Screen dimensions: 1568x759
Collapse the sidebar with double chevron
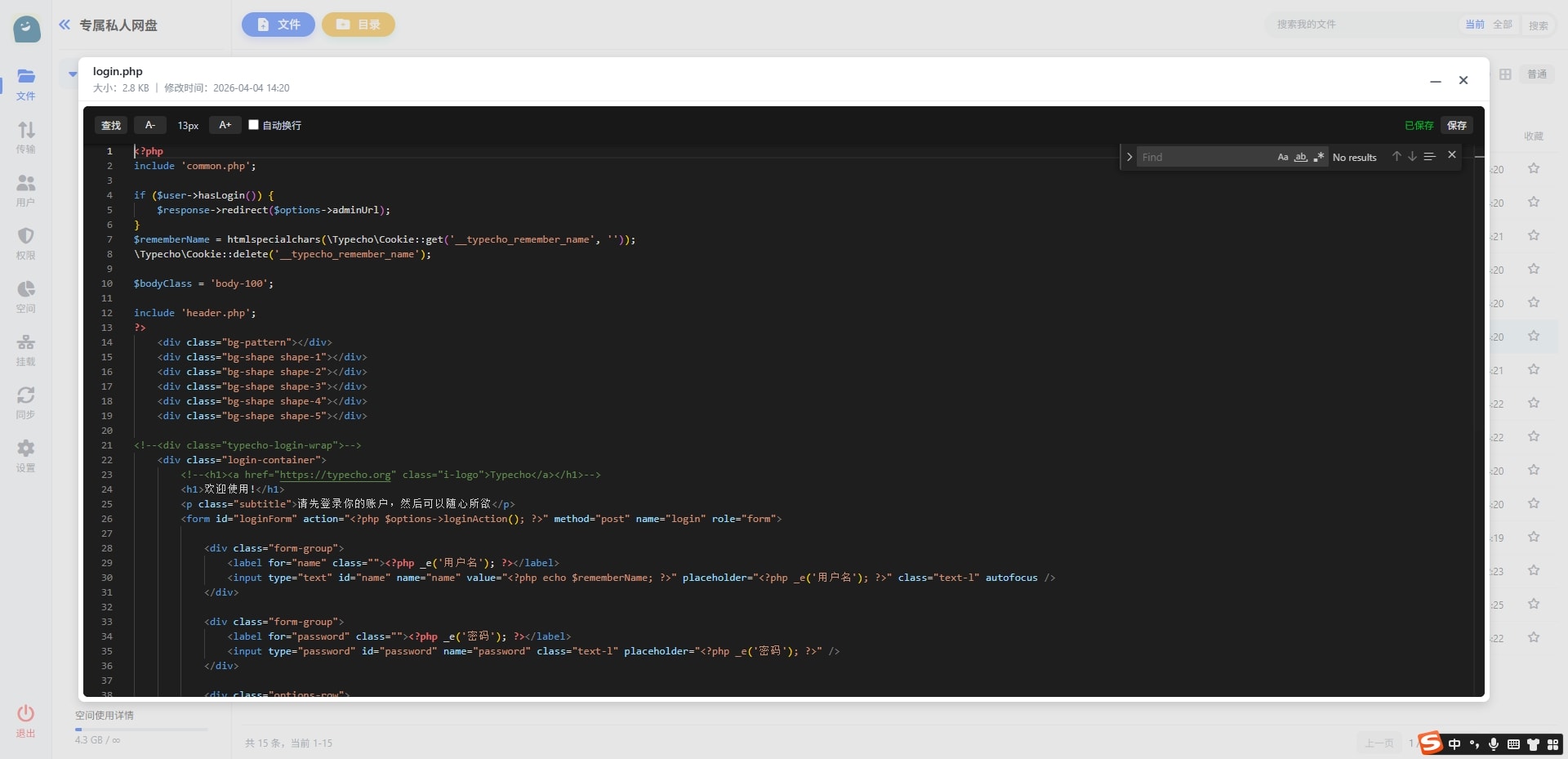[x=65, y=25]
